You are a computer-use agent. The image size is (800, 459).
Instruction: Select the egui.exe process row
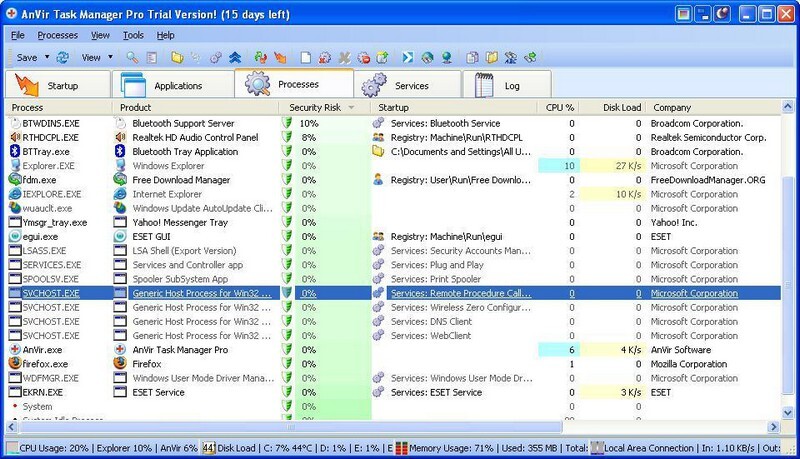tap(393, 237)
